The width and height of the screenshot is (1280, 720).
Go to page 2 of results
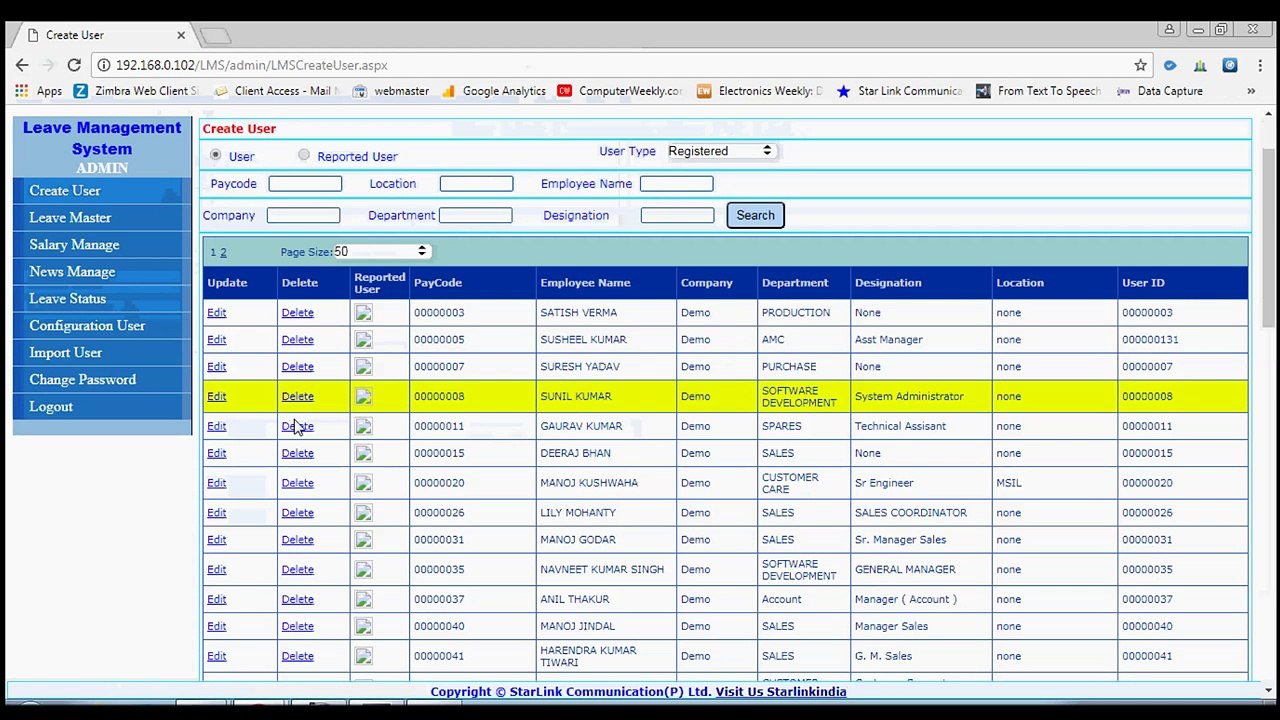pos(223,253)
